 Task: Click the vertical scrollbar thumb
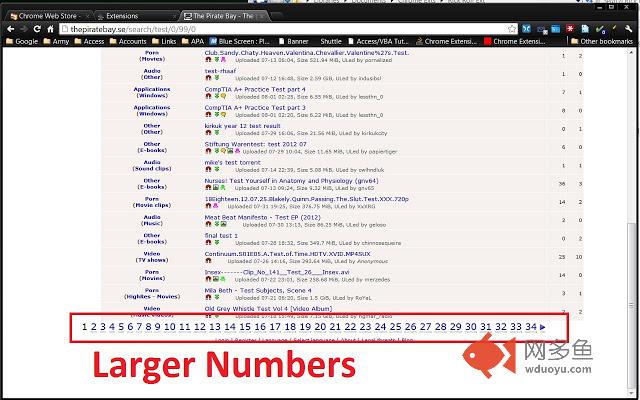(631, 304)
